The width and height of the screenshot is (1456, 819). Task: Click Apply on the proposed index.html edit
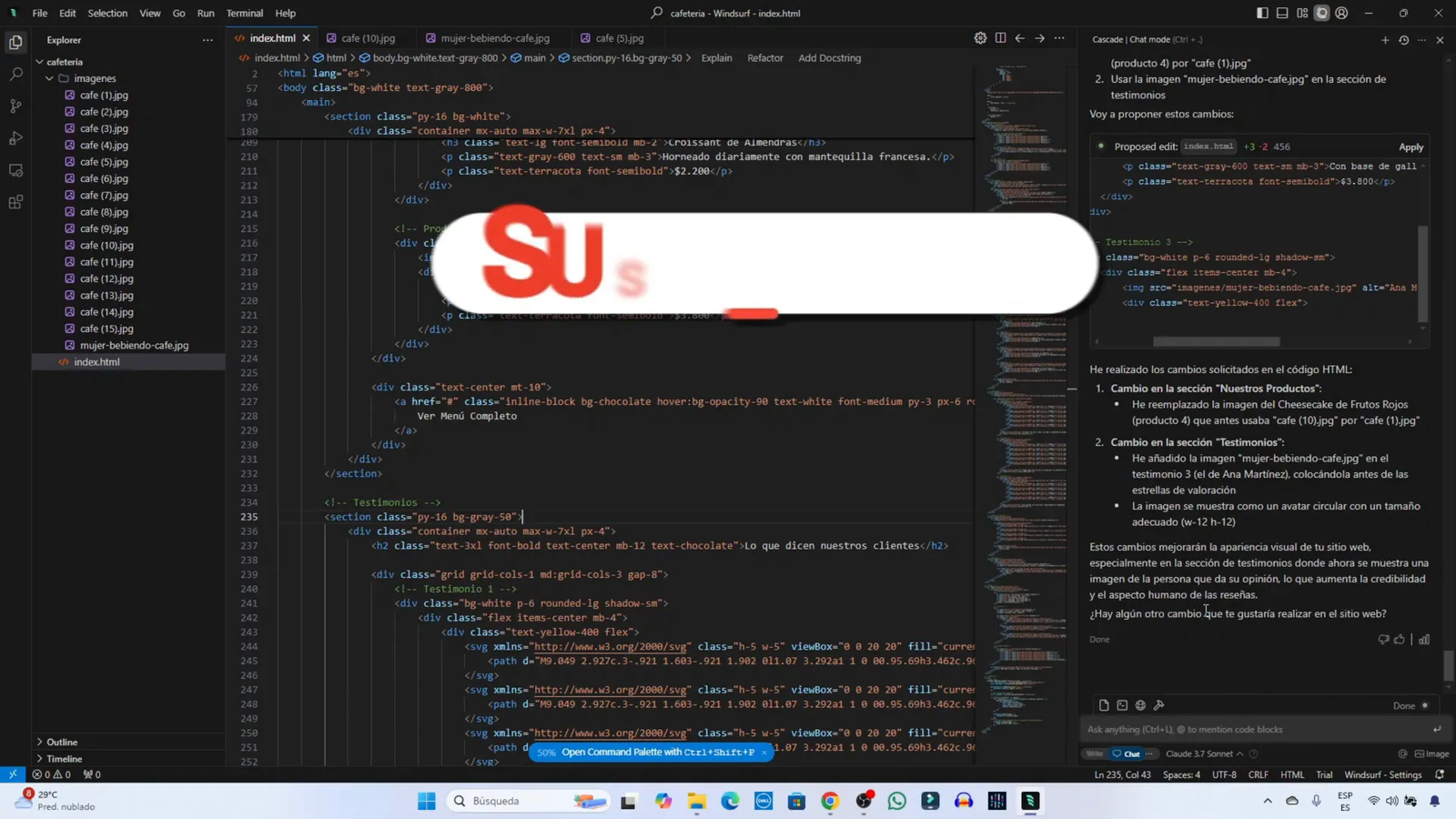(x=1410, y=147)
